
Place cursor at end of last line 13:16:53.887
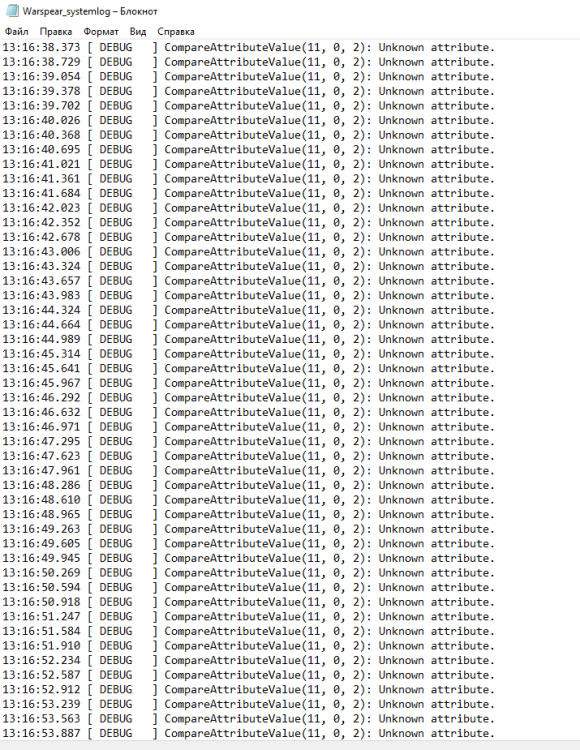click(x=495, y=733)
